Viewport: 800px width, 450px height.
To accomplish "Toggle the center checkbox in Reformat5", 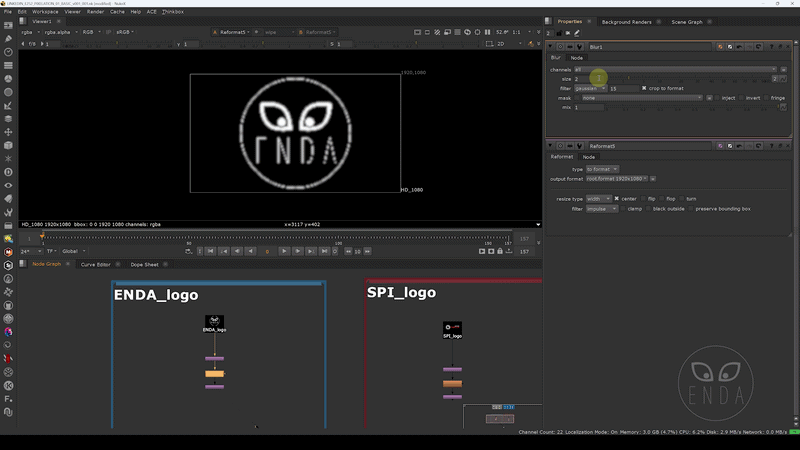I will (616, 198).
